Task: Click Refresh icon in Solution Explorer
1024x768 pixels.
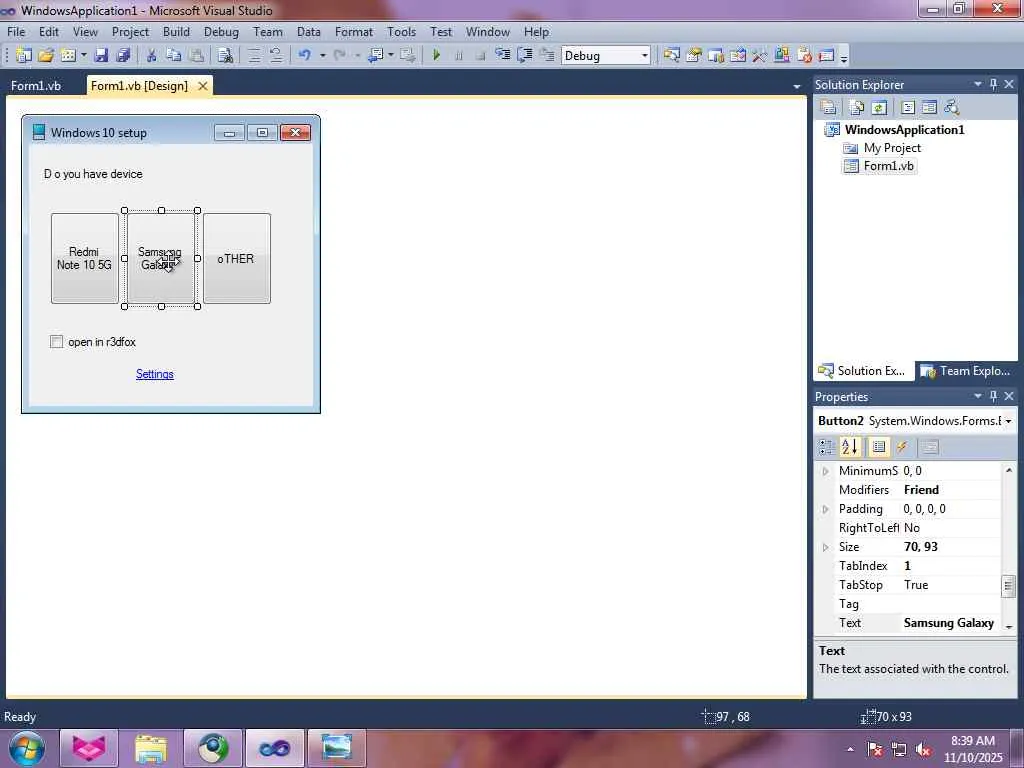Action: 879,107
